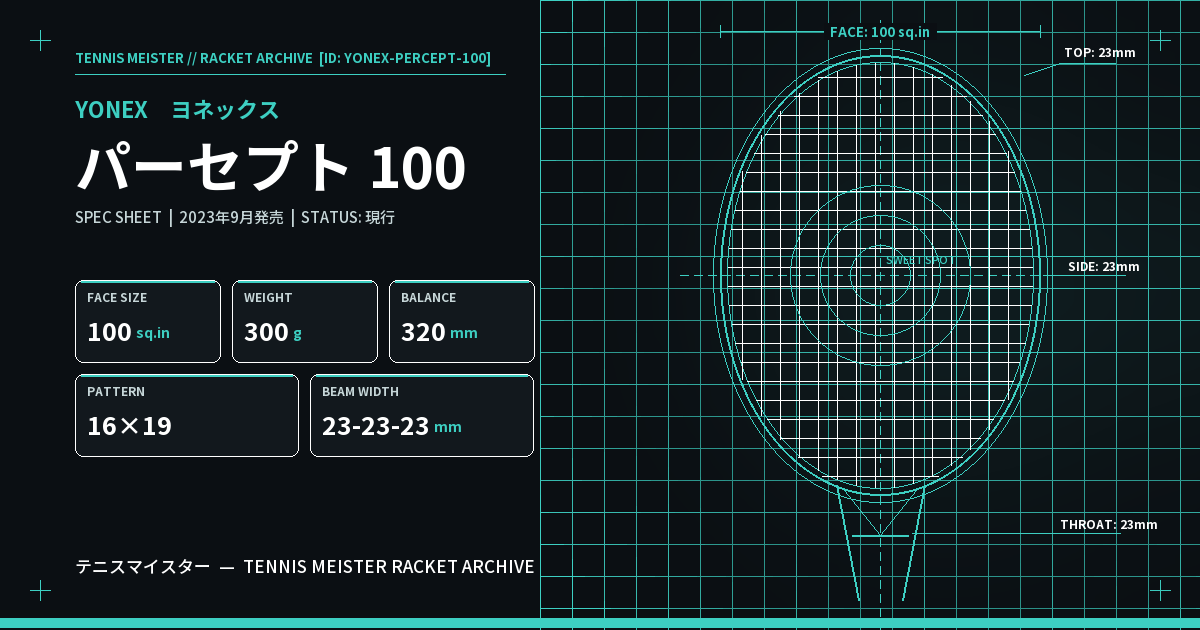This screenshot has width=1200, height=630.
Task: Click the ID: YONEX-PERCEPT-100 text
Action: tap(405, 58)
